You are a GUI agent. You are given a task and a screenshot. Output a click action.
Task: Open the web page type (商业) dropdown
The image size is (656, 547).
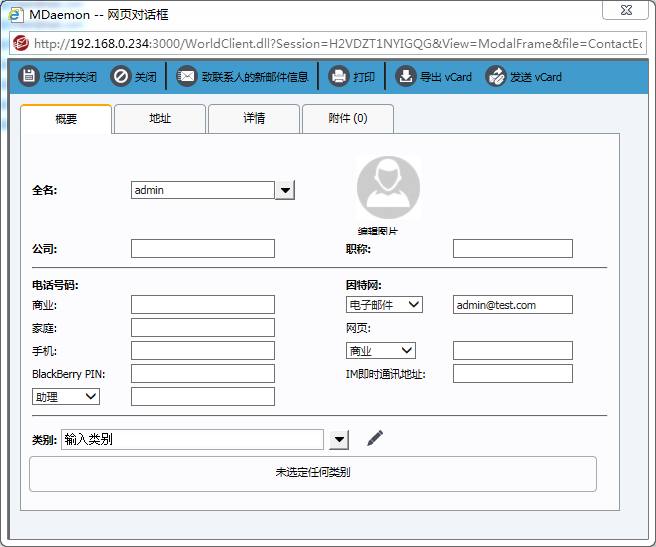tap(381, 350)
